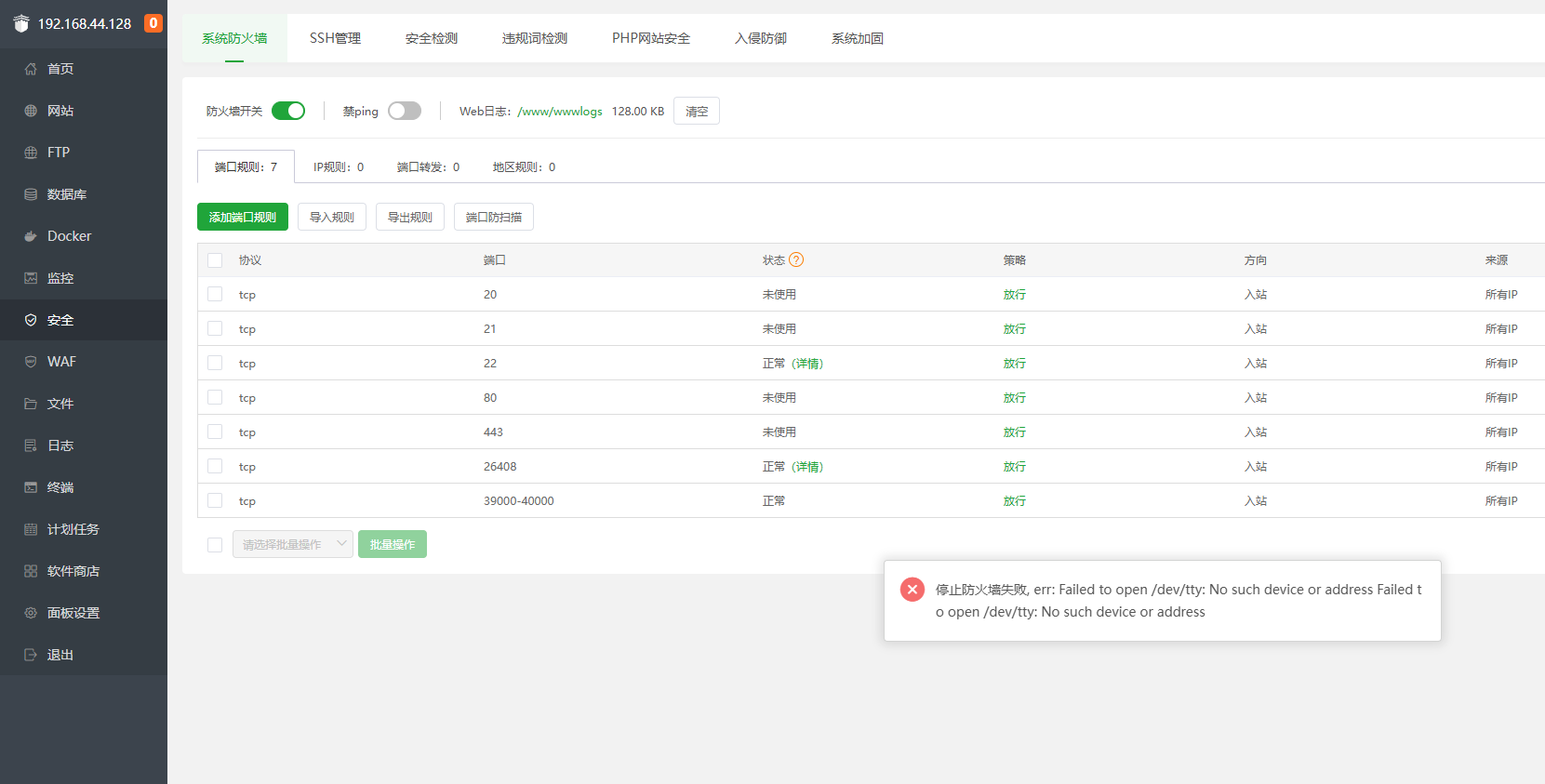Check the checkbox for port 21 row
Viewport: 1545px width, 784px height.
[x=215, y=328]
